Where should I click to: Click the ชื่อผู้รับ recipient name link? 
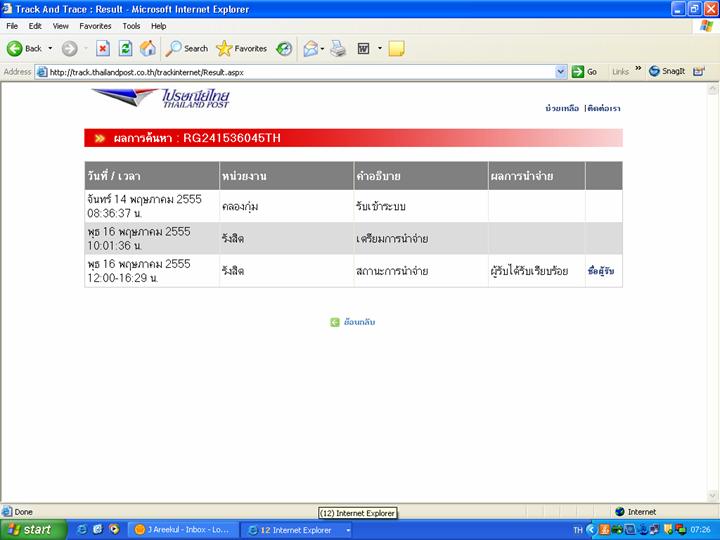tap(601, 271)
